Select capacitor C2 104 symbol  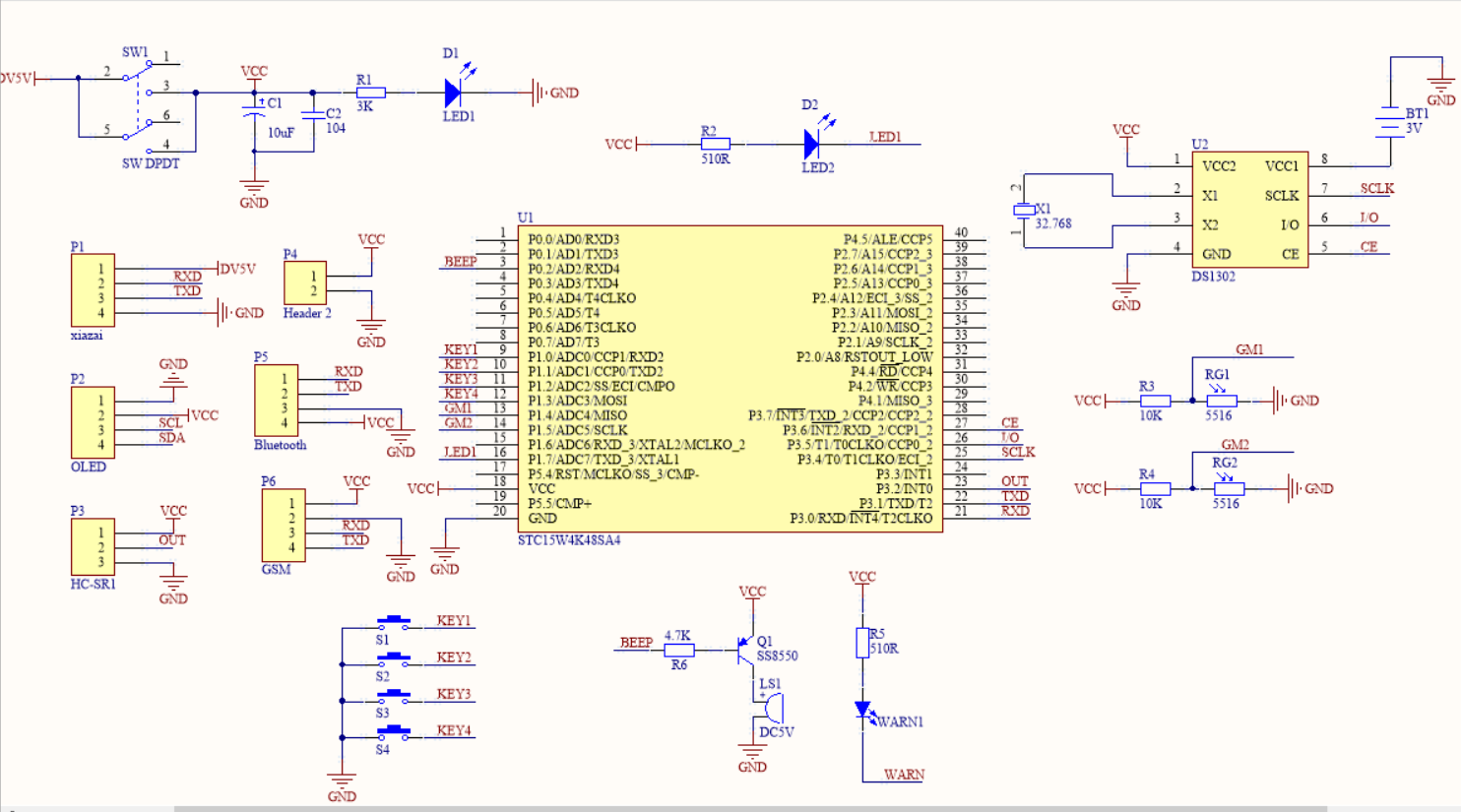click(313, 115)
